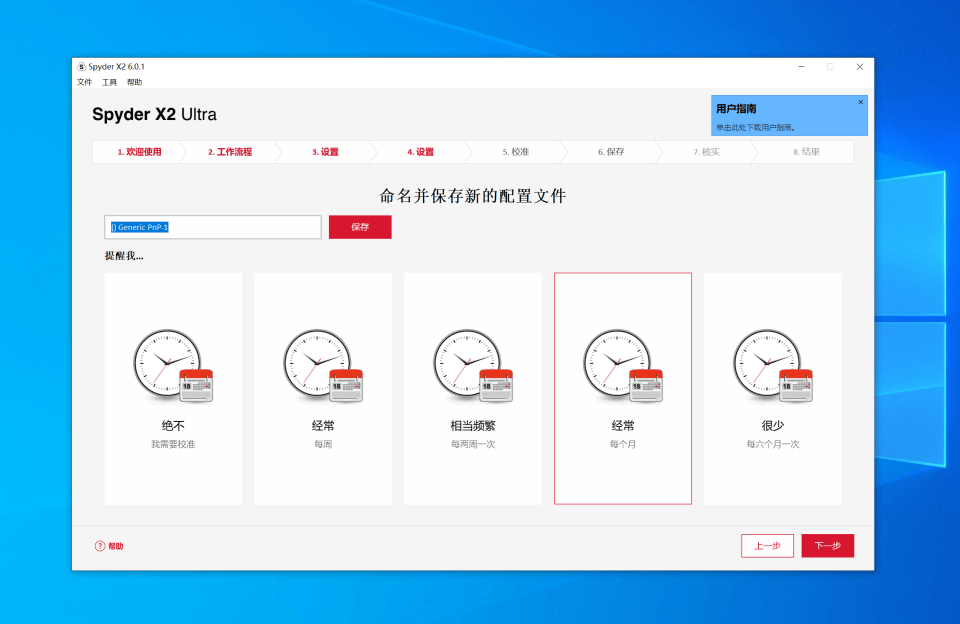
Task: Click the profile name input field
Action: [x=213, y=227]
